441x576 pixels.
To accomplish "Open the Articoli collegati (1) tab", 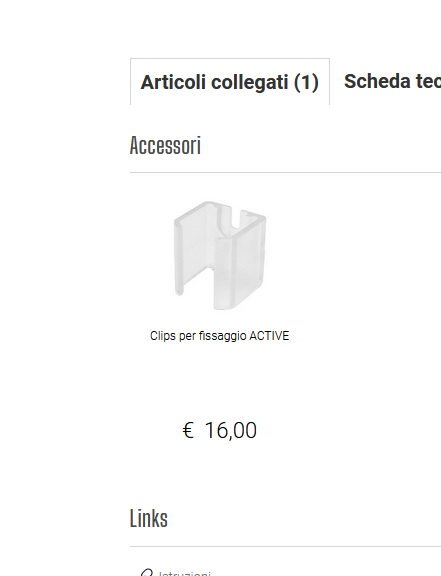I will 230,82.
